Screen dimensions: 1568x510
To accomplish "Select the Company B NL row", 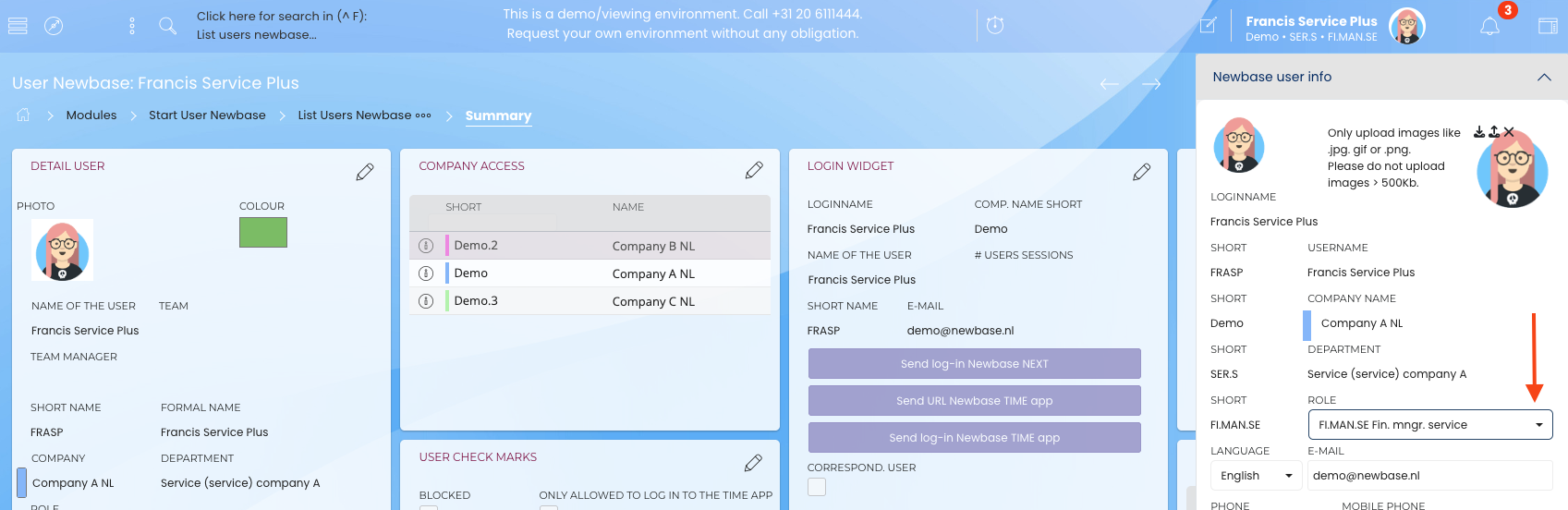I will (590, 246).
